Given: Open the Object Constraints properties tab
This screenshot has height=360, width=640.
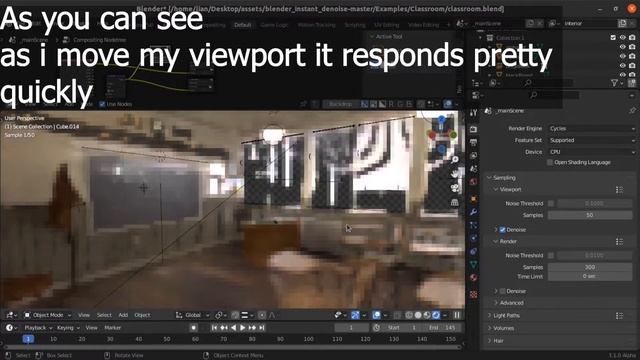Looking at the screenshot, I should 473,251.
